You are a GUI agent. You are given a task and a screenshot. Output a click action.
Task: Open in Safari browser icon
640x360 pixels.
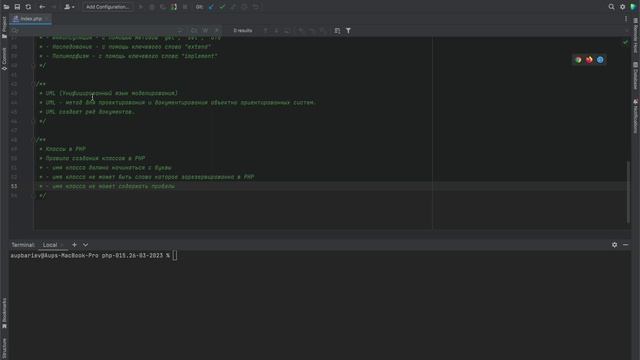tap(600, 60)
